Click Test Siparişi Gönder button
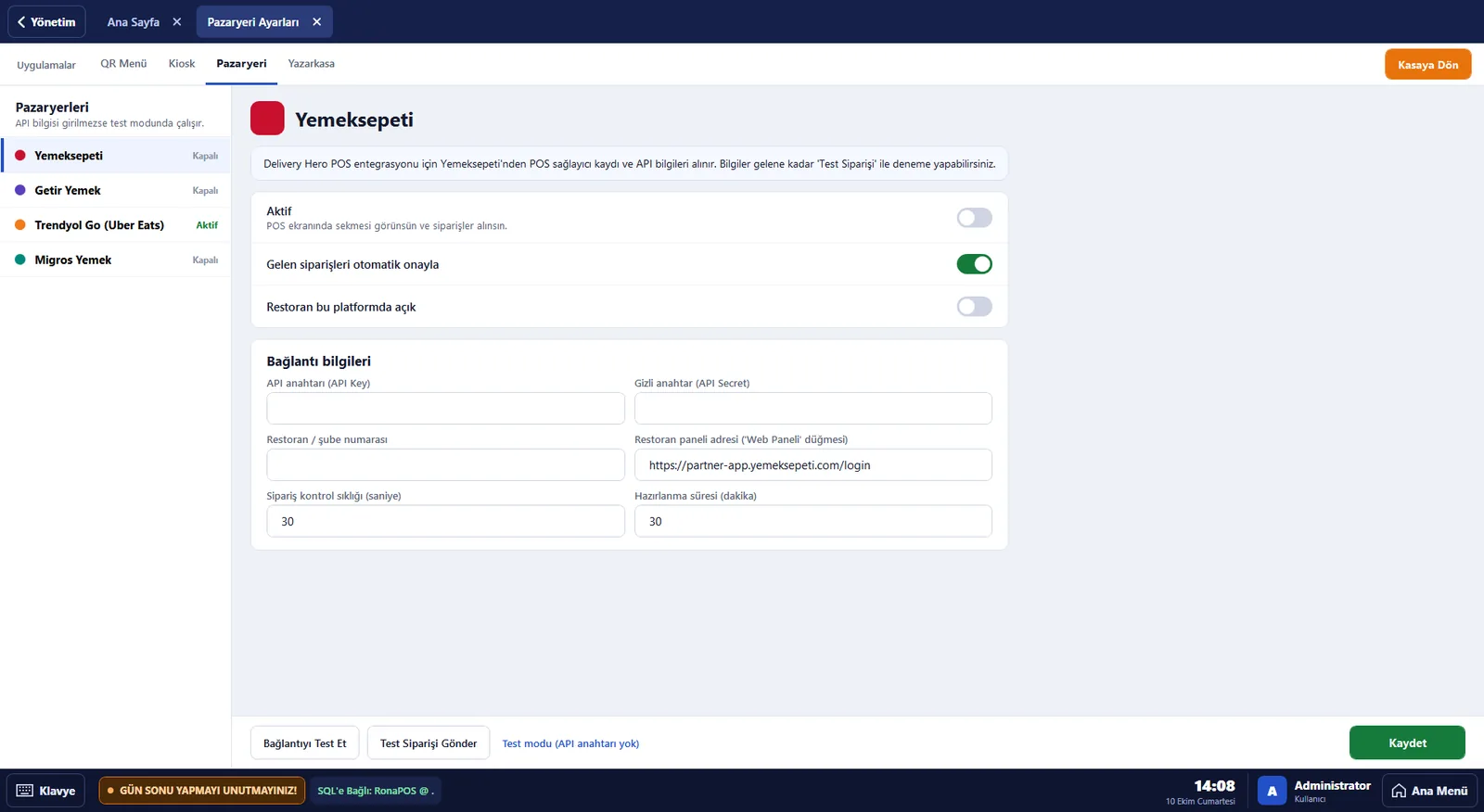The height and width of the screenshot is (812, 1484). click(429, 742)
